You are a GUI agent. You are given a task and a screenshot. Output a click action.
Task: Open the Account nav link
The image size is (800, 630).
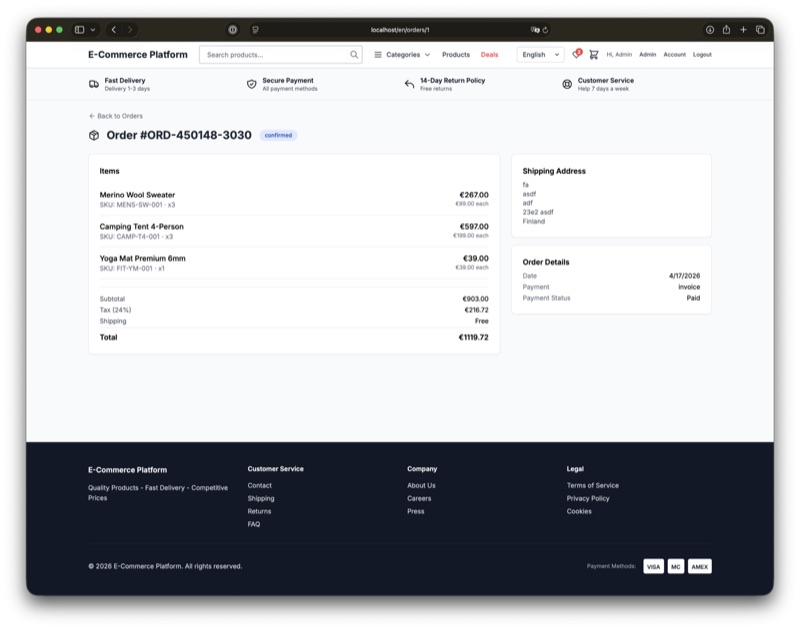[674, 55]
